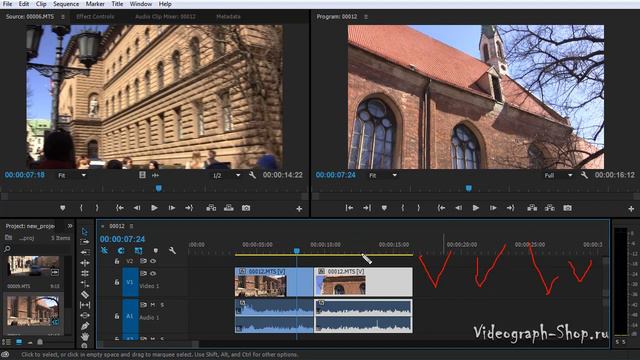Play the Source monitor clip
Screen dimensions: 640x360
(x=154, y=208)
